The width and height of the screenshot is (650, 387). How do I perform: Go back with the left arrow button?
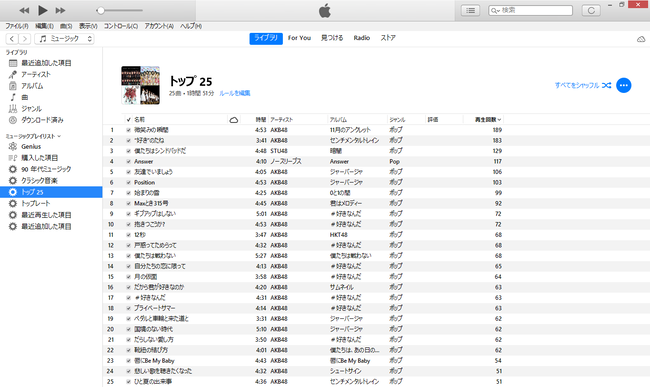click(12, 39)
